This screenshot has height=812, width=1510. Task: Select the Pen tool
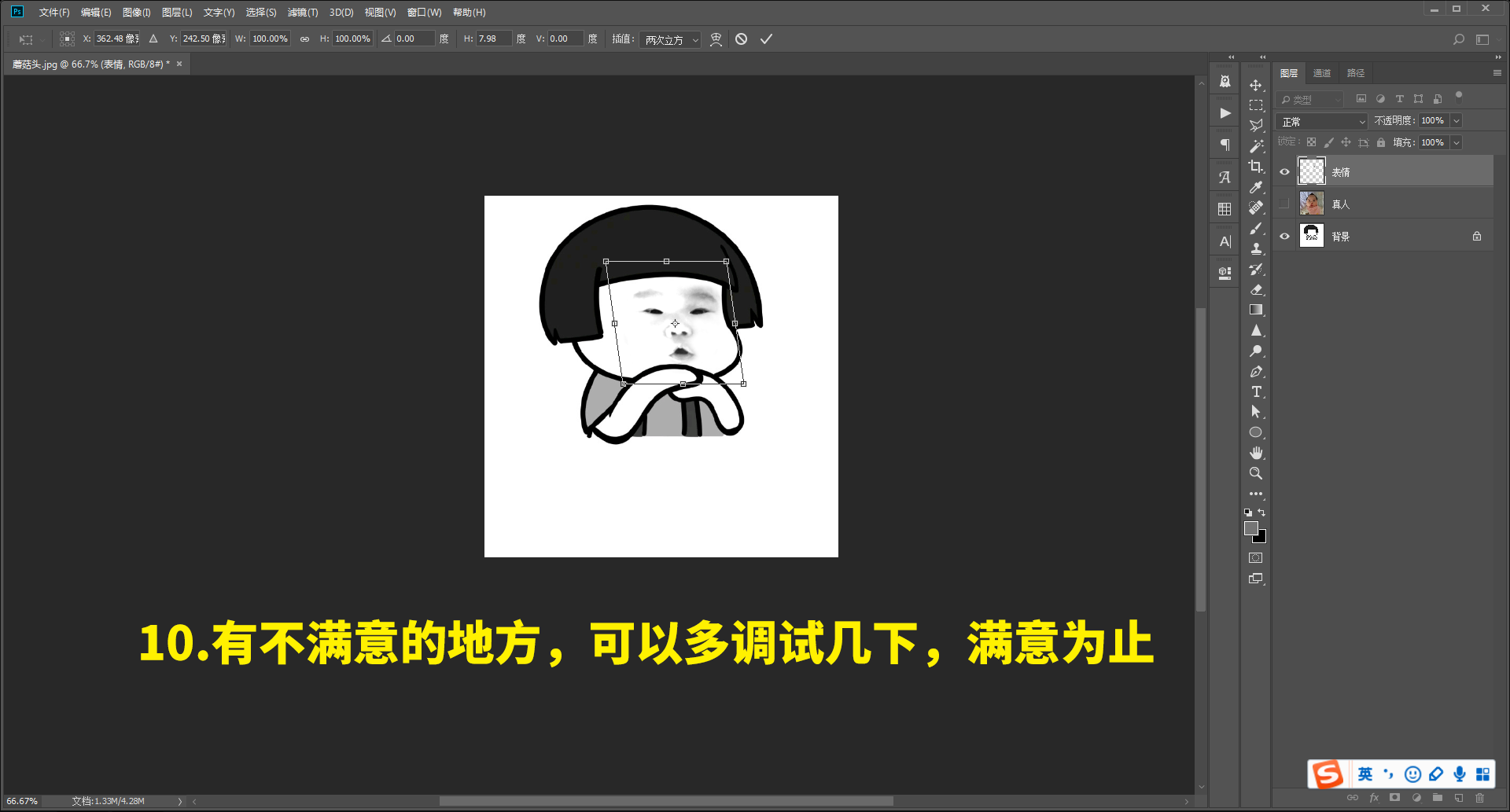[x=1256, y=371]
